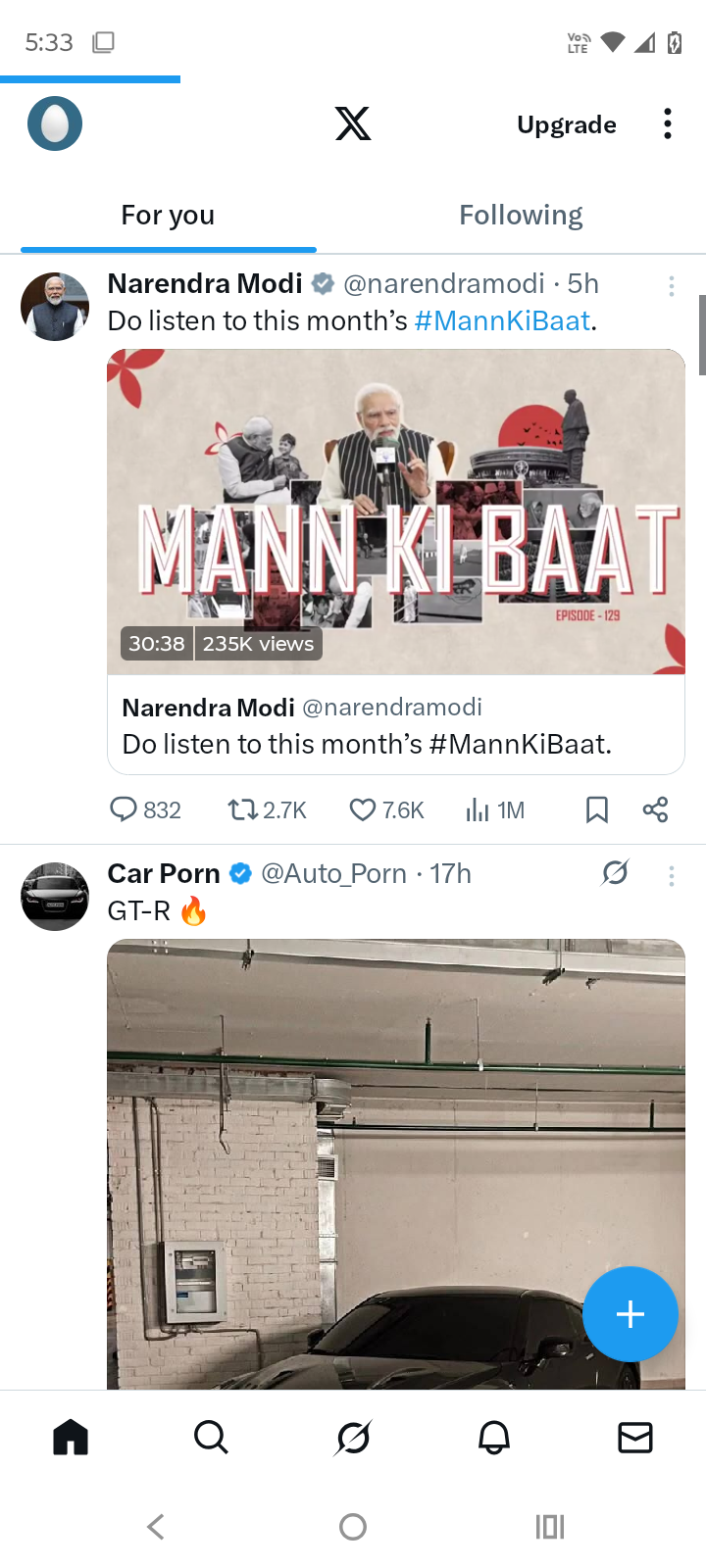Select the For you tab
This screenshot has width=706, height=1568.
point(168,216)
